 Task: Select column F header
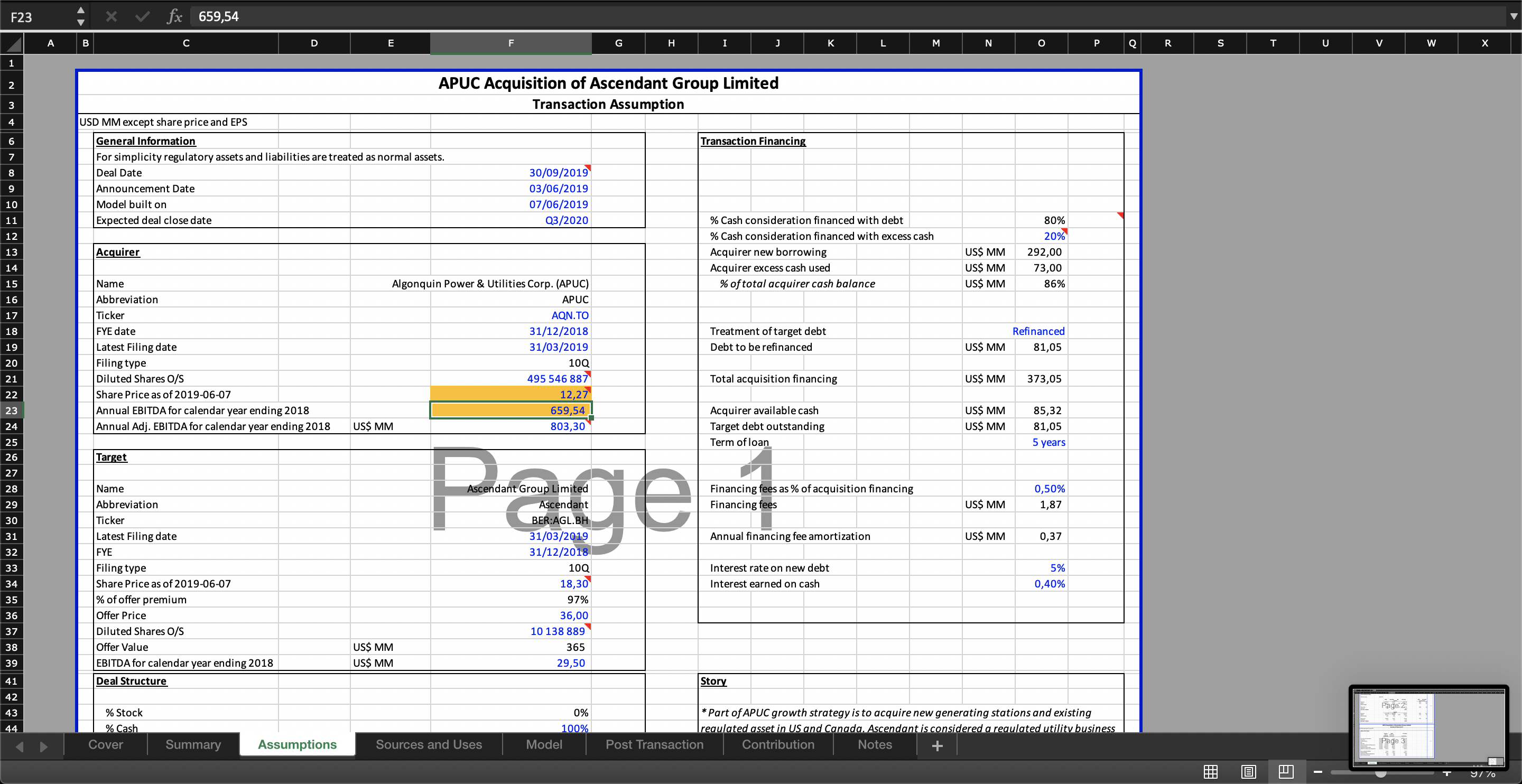[x=511, y=43]
